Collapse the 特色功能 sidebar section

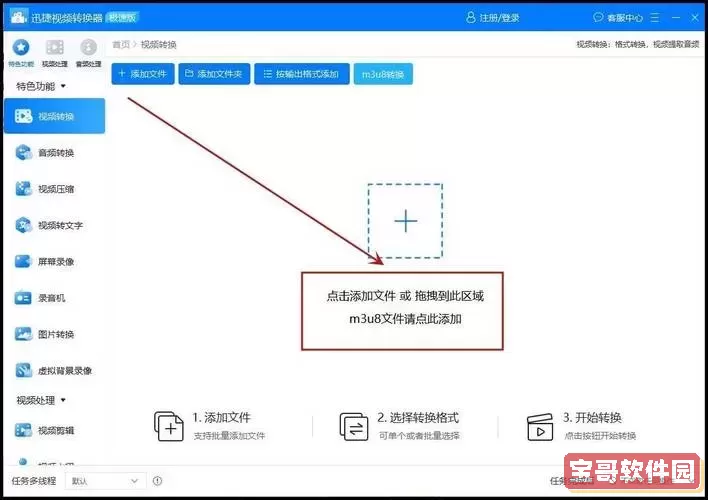pos(41,86)
